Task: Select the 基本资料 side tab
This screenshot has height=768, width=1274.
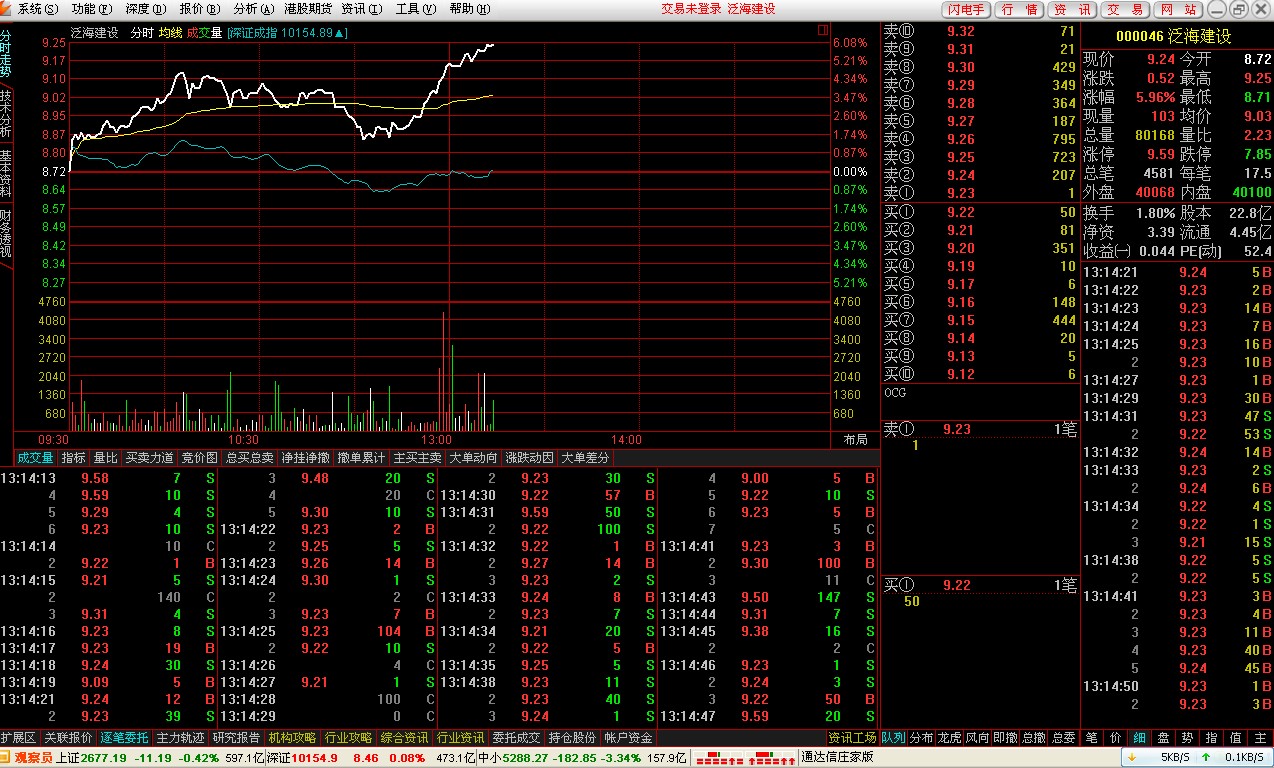Action: 6,173
